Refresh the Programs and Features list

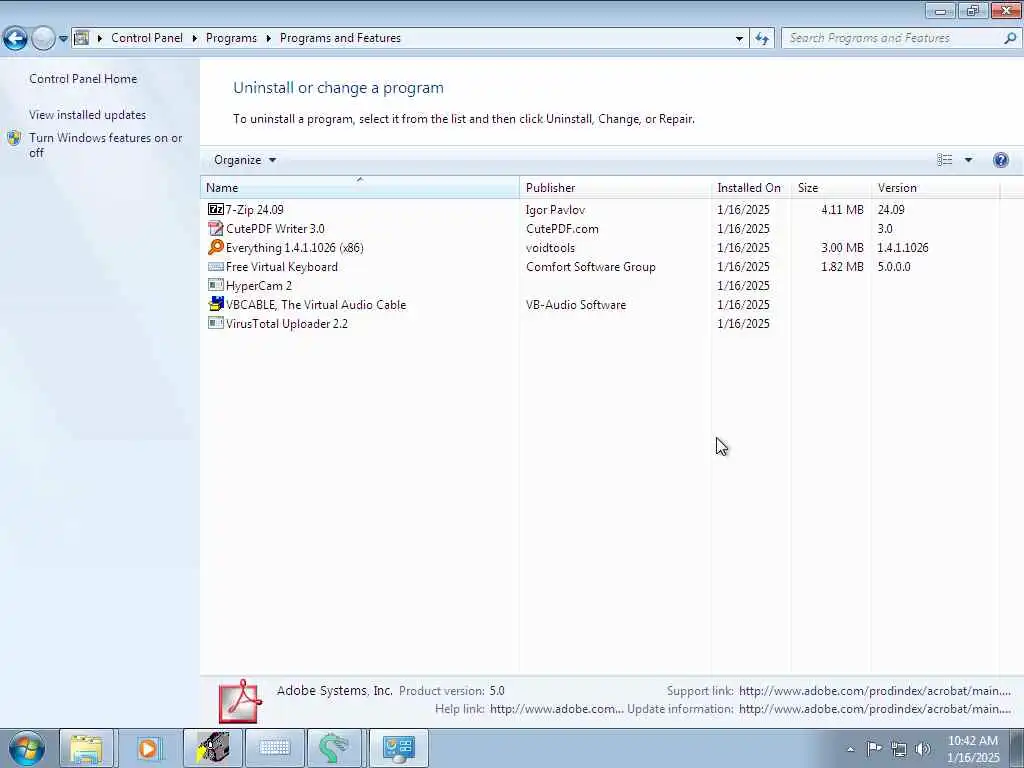pyautogui.click(x=762, y=39)
